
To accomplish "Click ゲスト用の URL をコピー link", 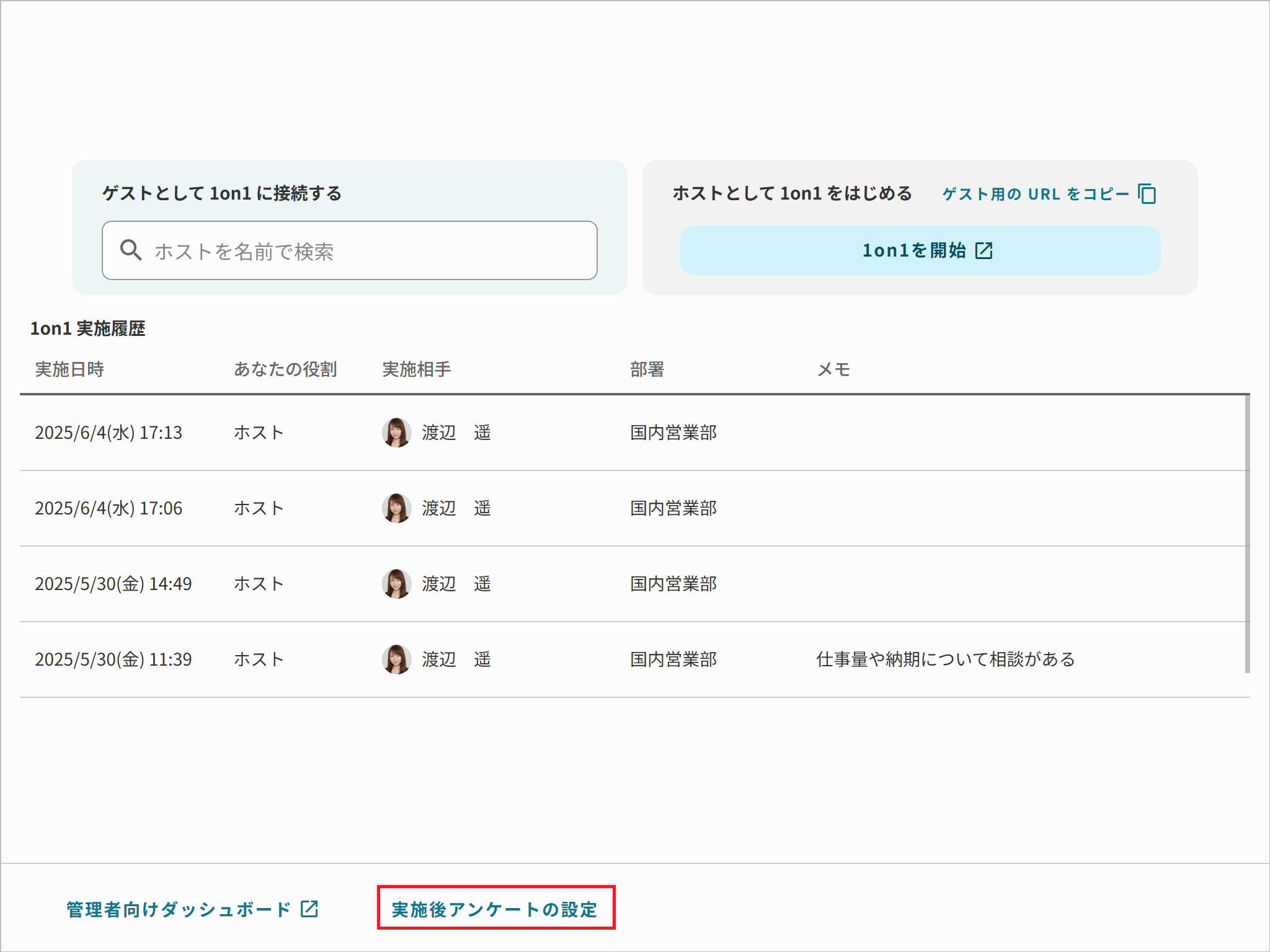I will pos(1035,194).
